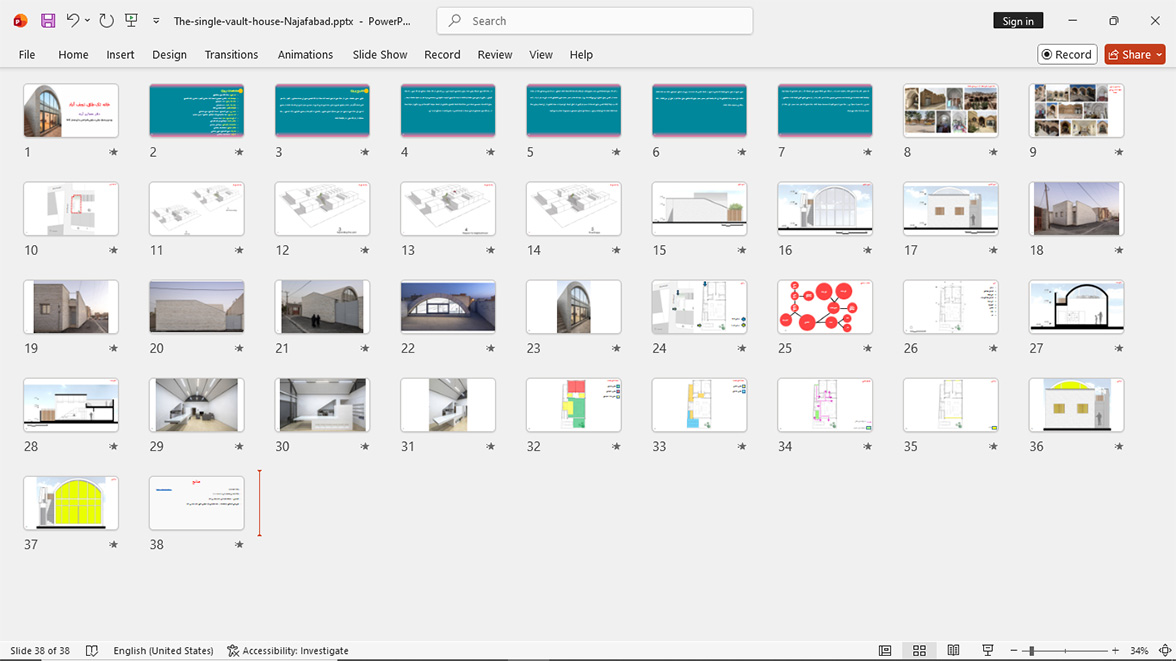This screenshot has width=1176, height=661.
Task: Click the transition star icon under slide 36
Action: click(1119, 446)
